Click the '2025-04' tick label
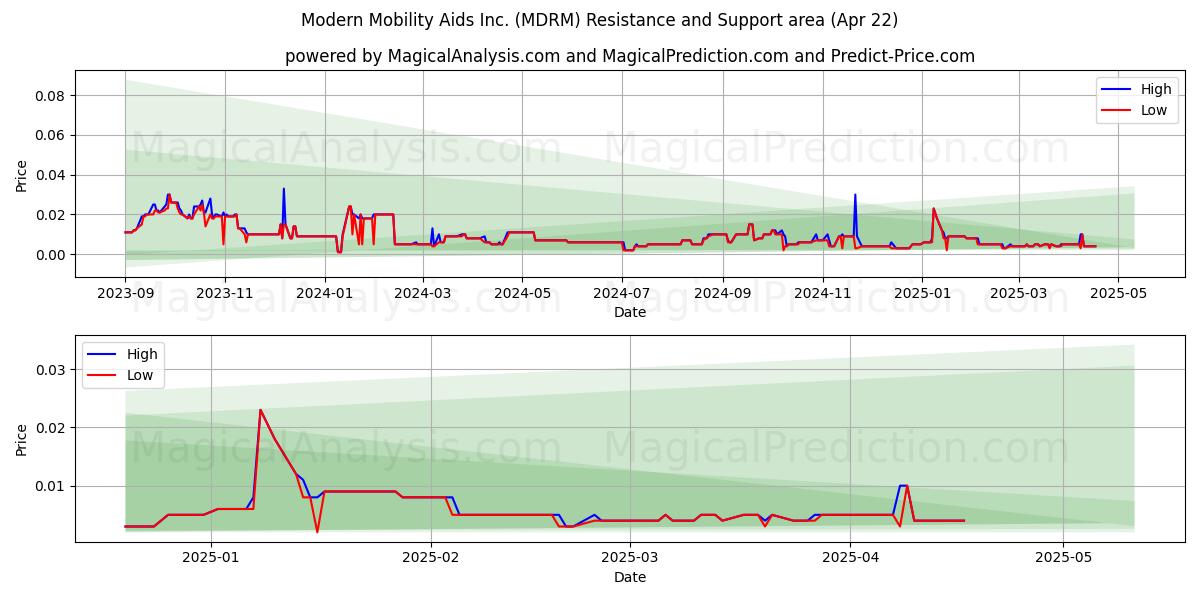 click(850, 559)
